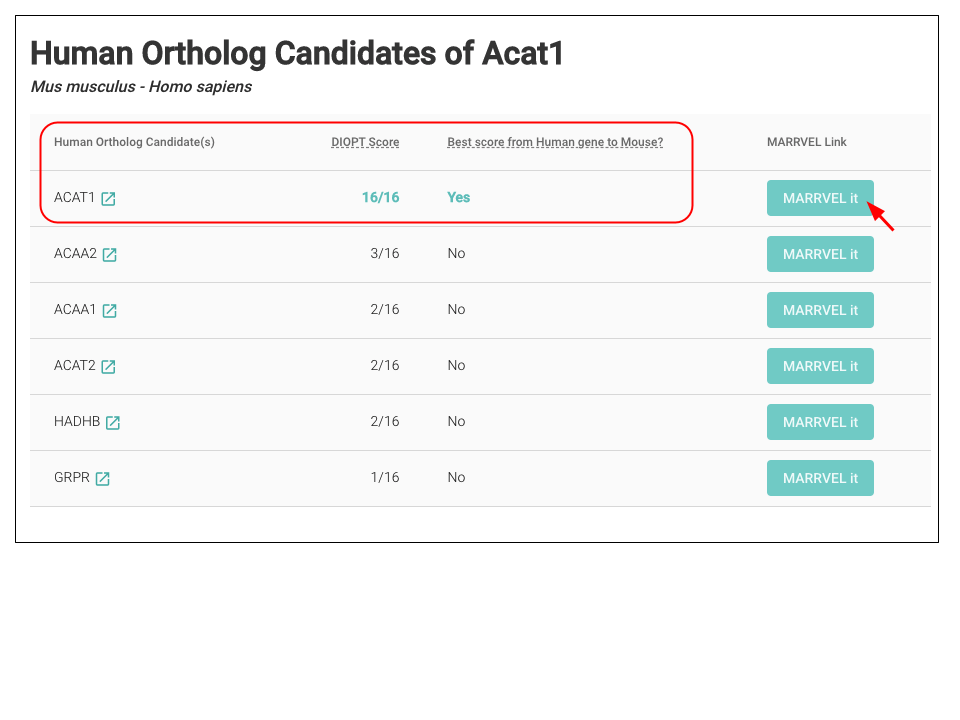Viewport: 960px width, 720px height.
Task: Open ACAT2 external link icon
Action: tap(108, 367)
